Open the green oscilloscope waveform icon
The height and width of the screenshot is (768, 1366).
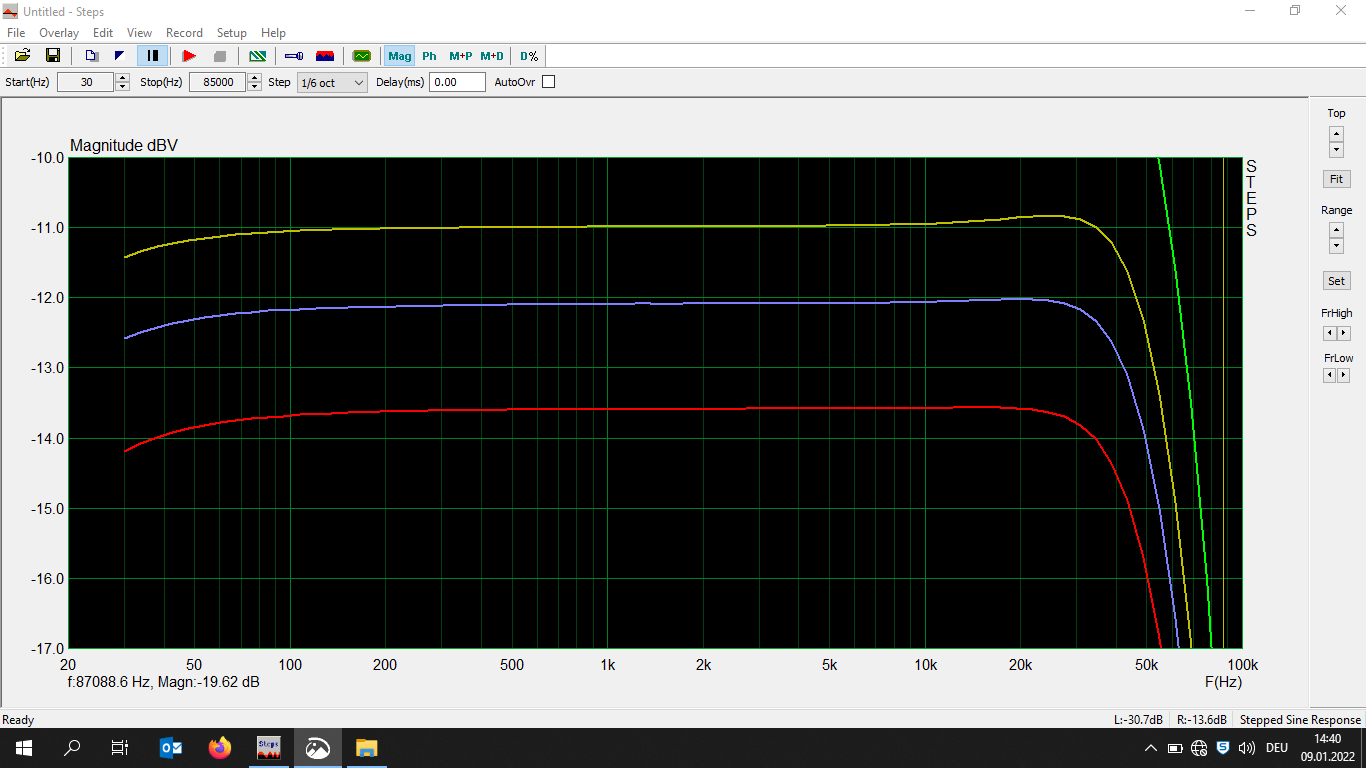[x=362, y=56]
